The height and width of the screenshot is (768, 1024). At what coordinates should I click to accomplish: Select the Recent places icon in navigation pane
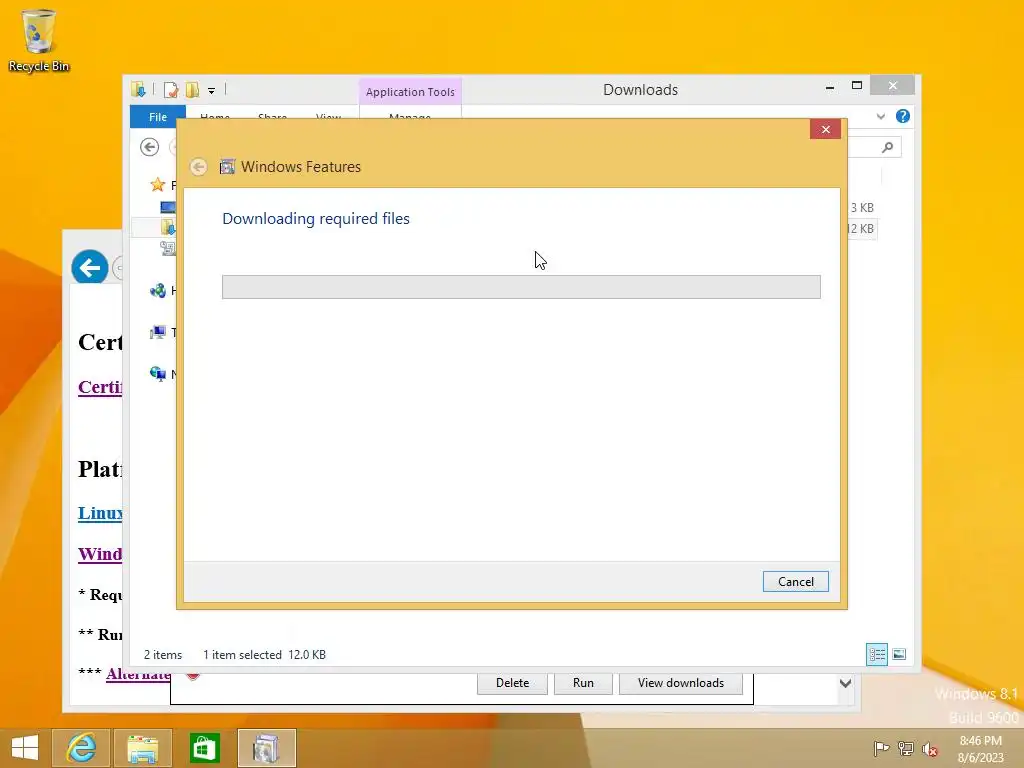[168, 248]
